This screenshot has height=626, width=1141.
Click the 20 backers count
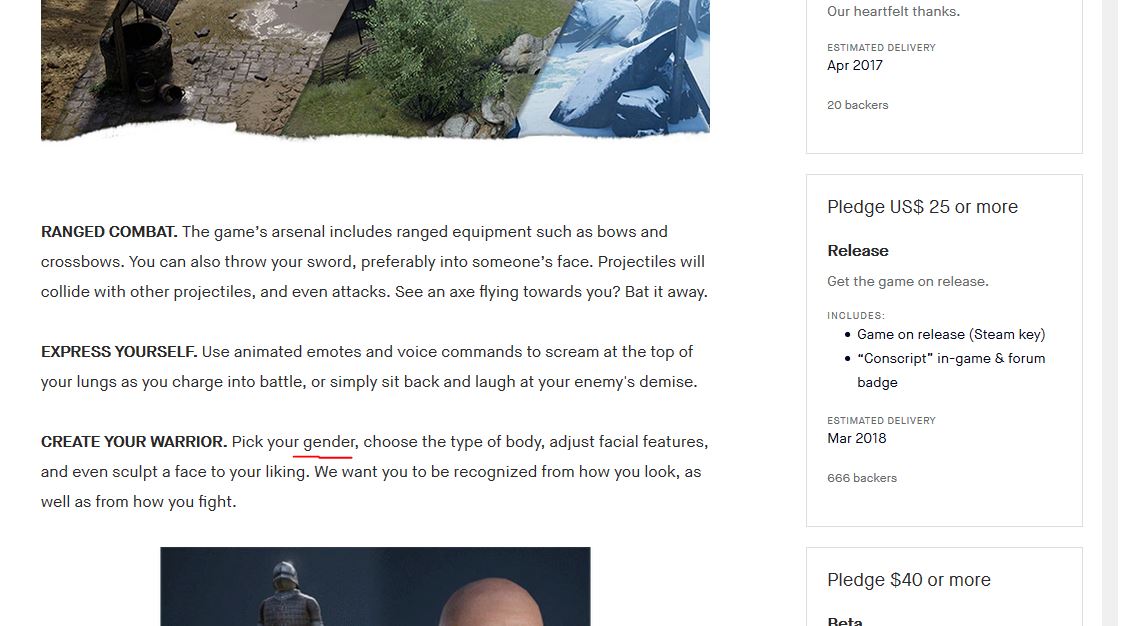[x=857, y=105]
